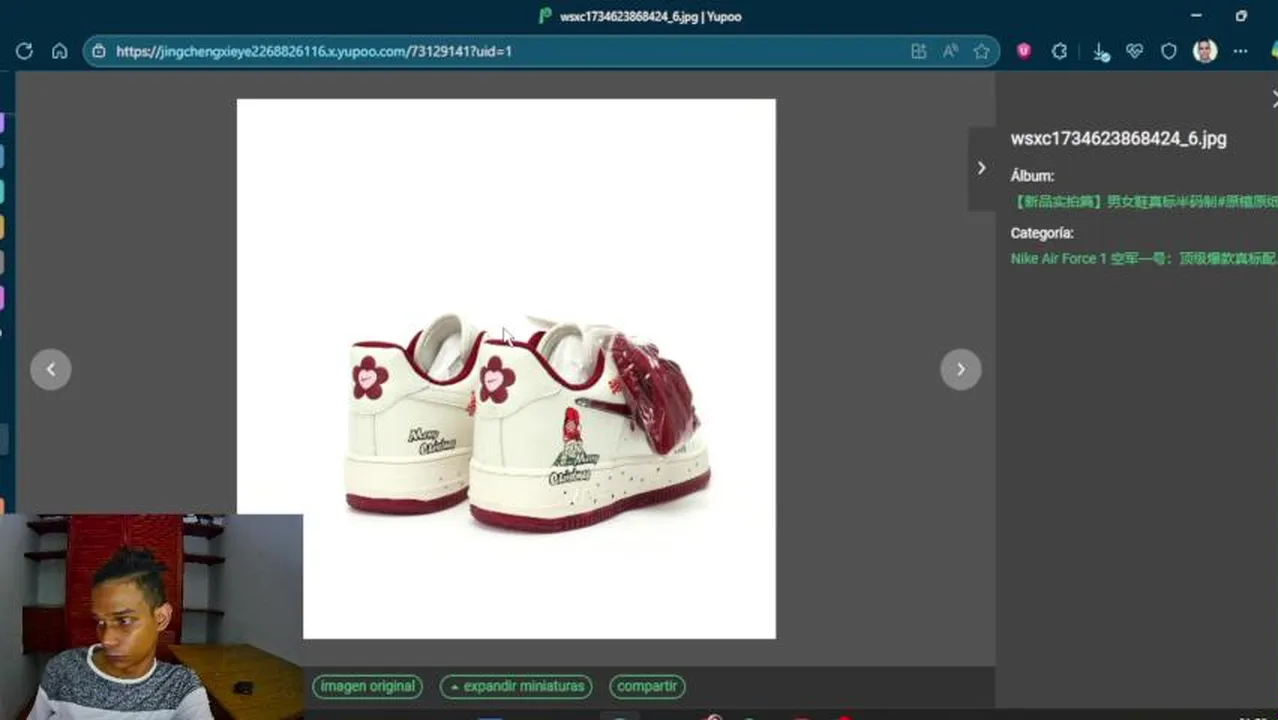Select the wsxc1734623868424_6.jpg browser tab
This screenshot has height=720, width=1278.
coord(640,16)
